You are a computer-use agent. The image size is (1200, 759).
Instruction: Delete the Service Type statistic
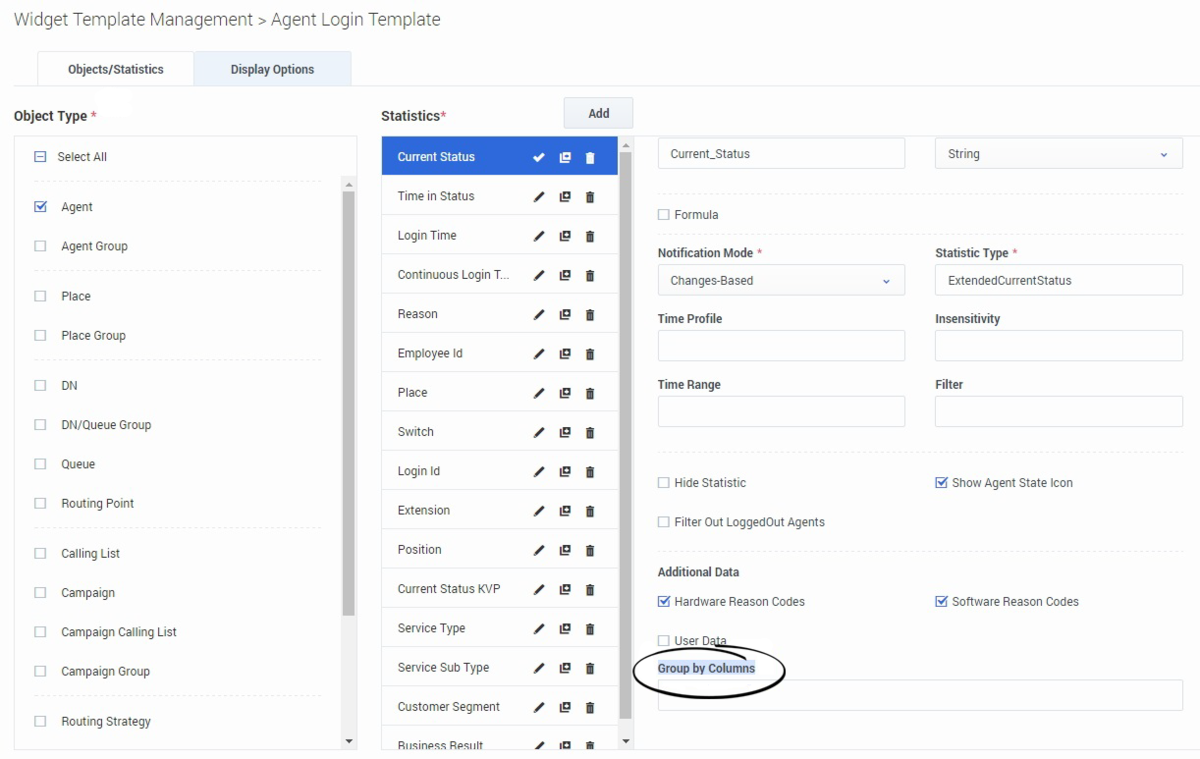[590, 629]
